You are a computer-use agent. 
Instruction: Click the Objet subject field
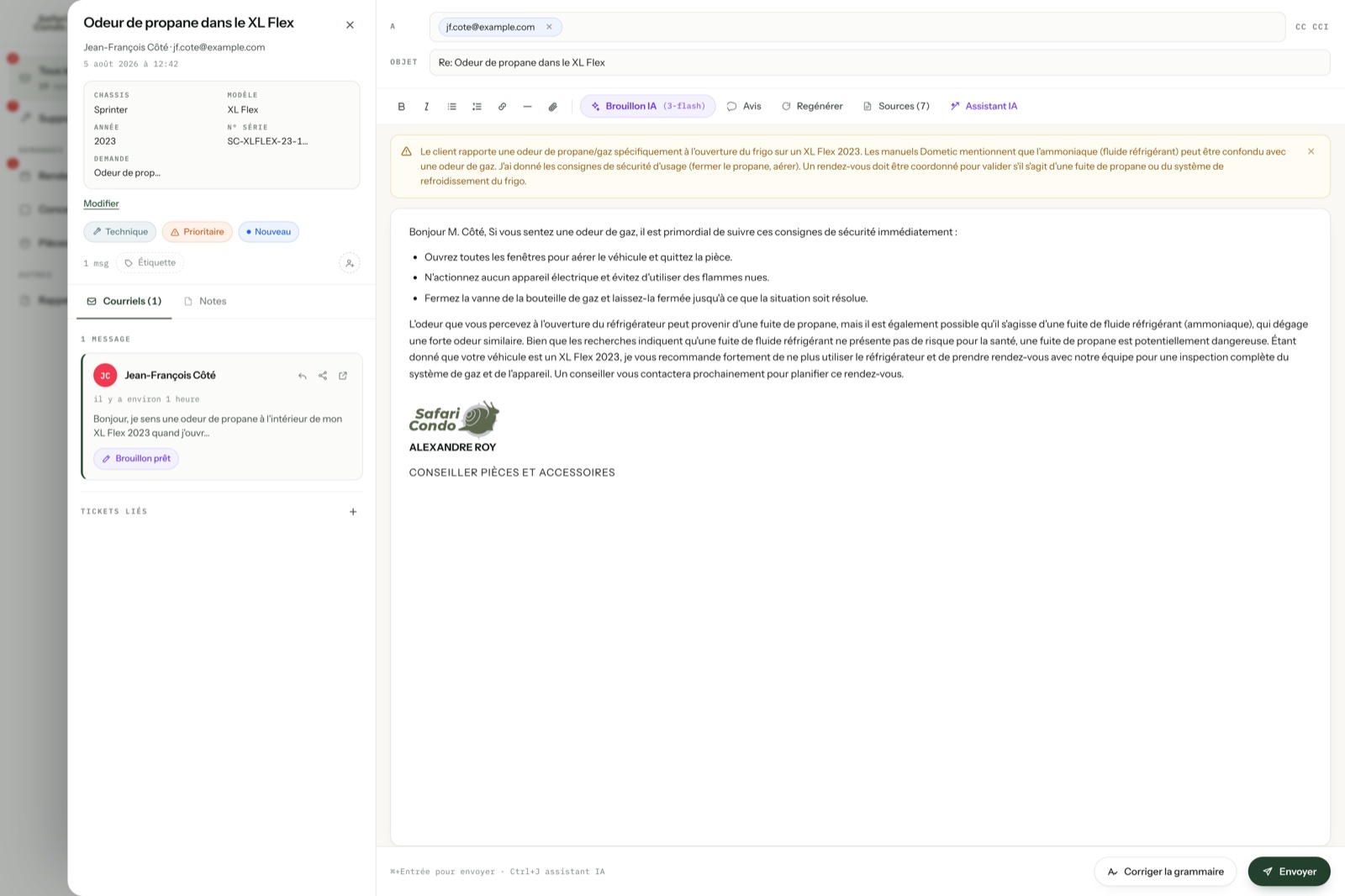click(879, 62)
